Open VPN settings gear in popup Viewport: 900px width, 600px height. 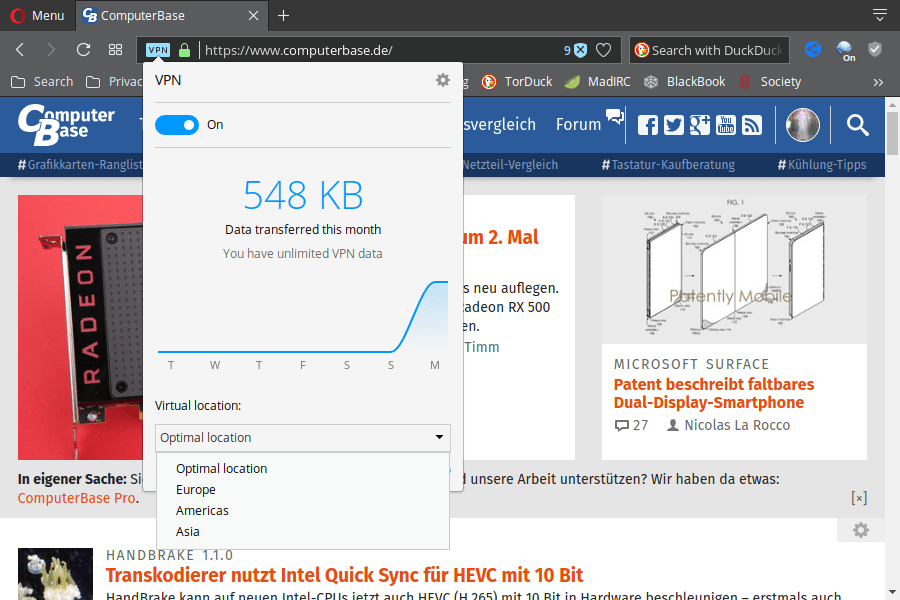tap(443, 80)
